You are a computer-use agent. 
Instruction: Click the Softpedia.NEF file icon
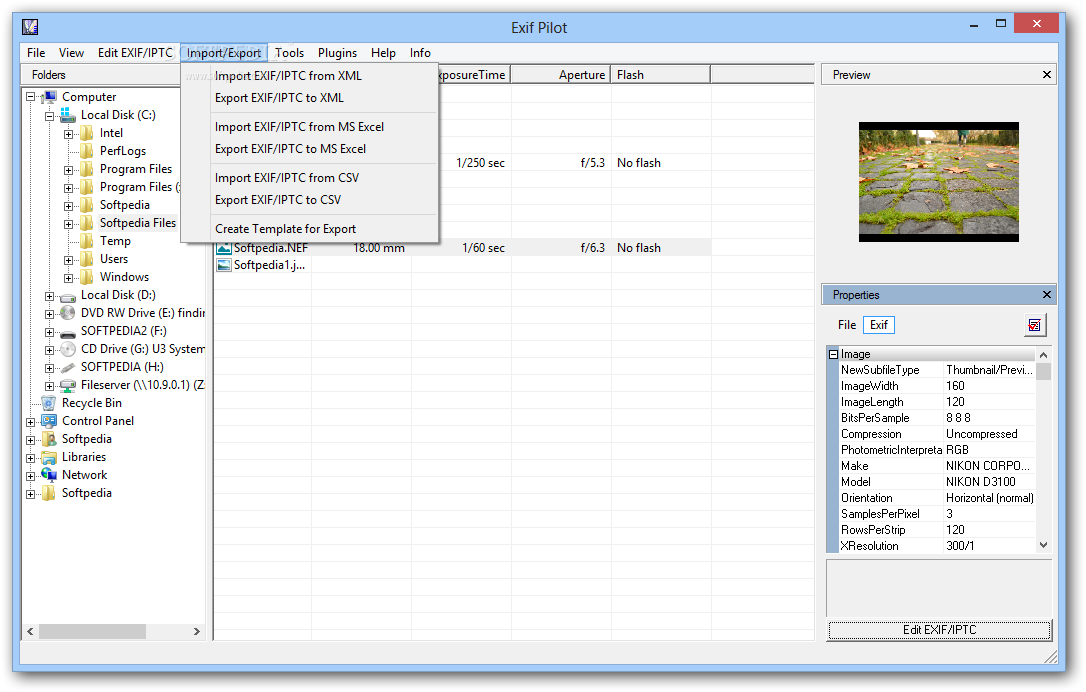(224, 248)
